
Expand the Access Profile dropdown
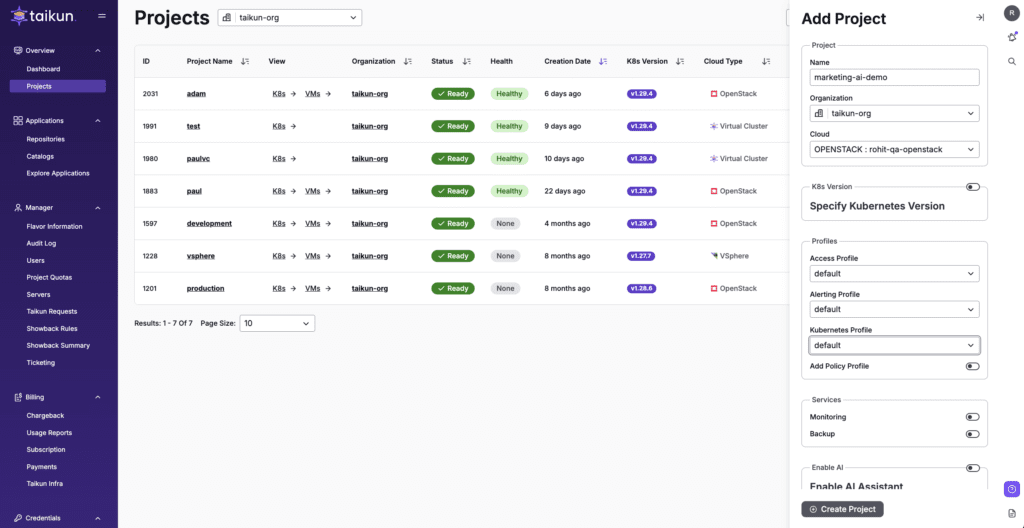point(894,273)
